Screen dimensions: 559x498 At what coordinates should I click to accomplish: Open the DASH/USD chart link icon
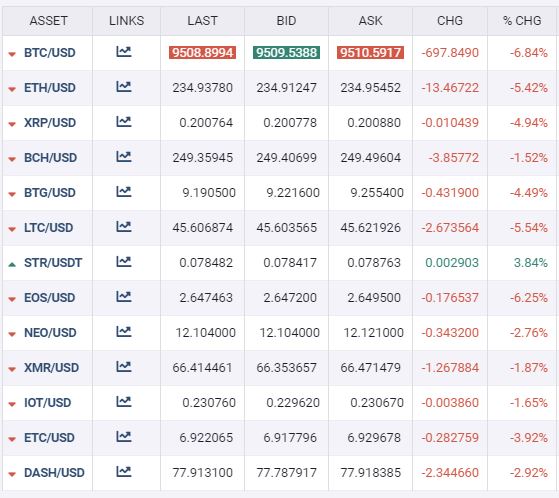124,472
